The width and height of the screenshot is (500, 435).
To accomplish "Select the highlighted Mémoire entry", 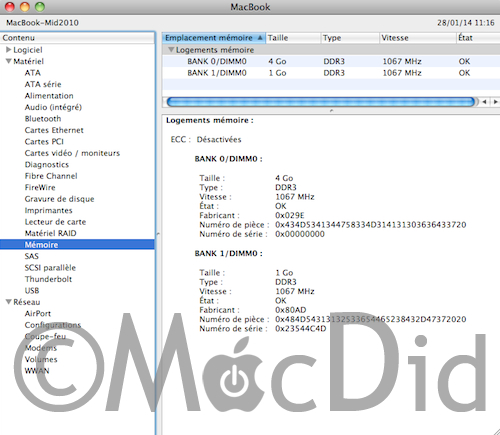I will (x=77, y=245).
